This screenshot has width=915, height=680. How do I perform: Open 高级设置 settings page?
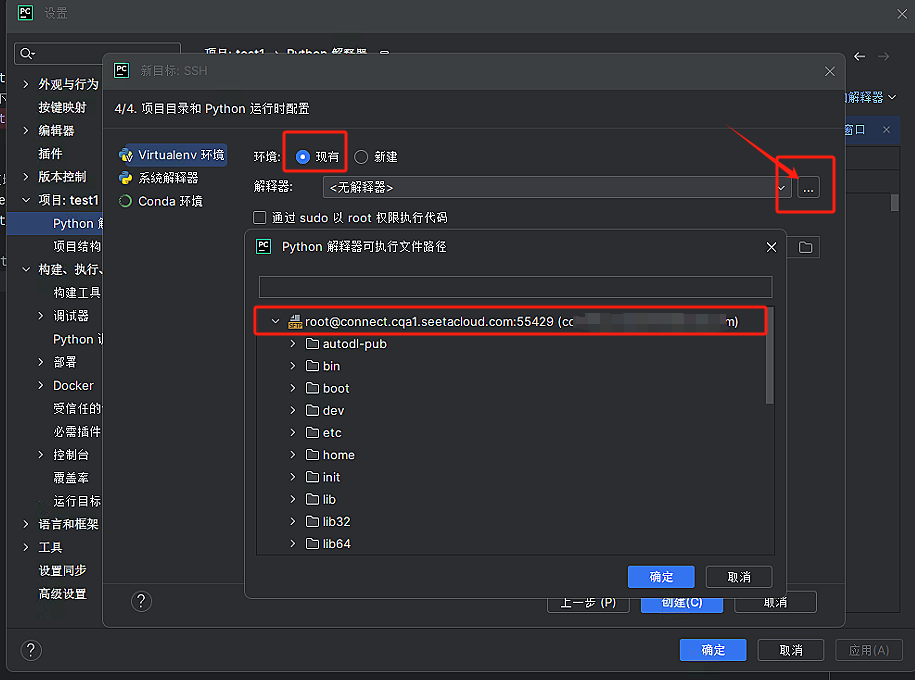tap(62, 594)
